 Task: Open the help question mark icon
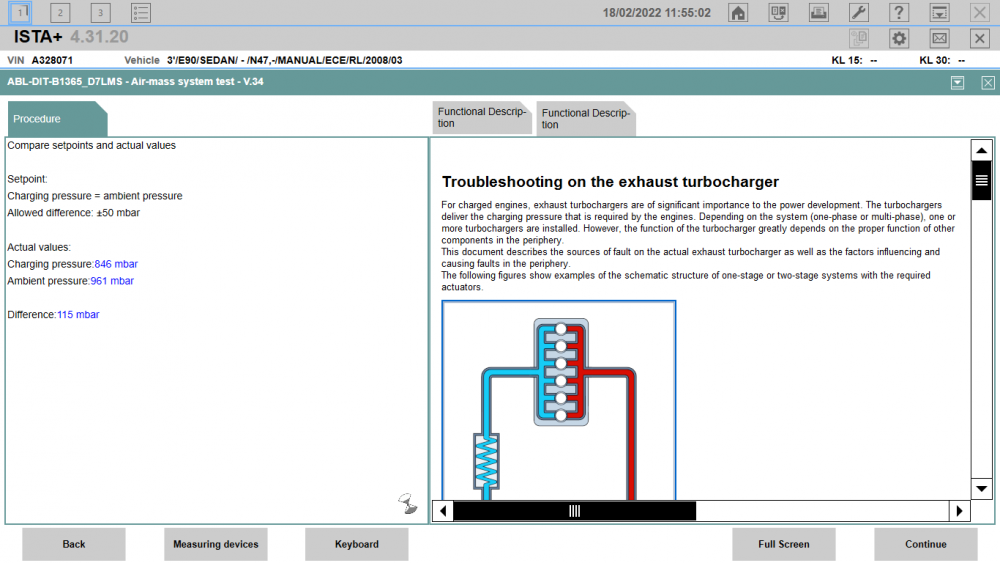click(x=899, y=12)
